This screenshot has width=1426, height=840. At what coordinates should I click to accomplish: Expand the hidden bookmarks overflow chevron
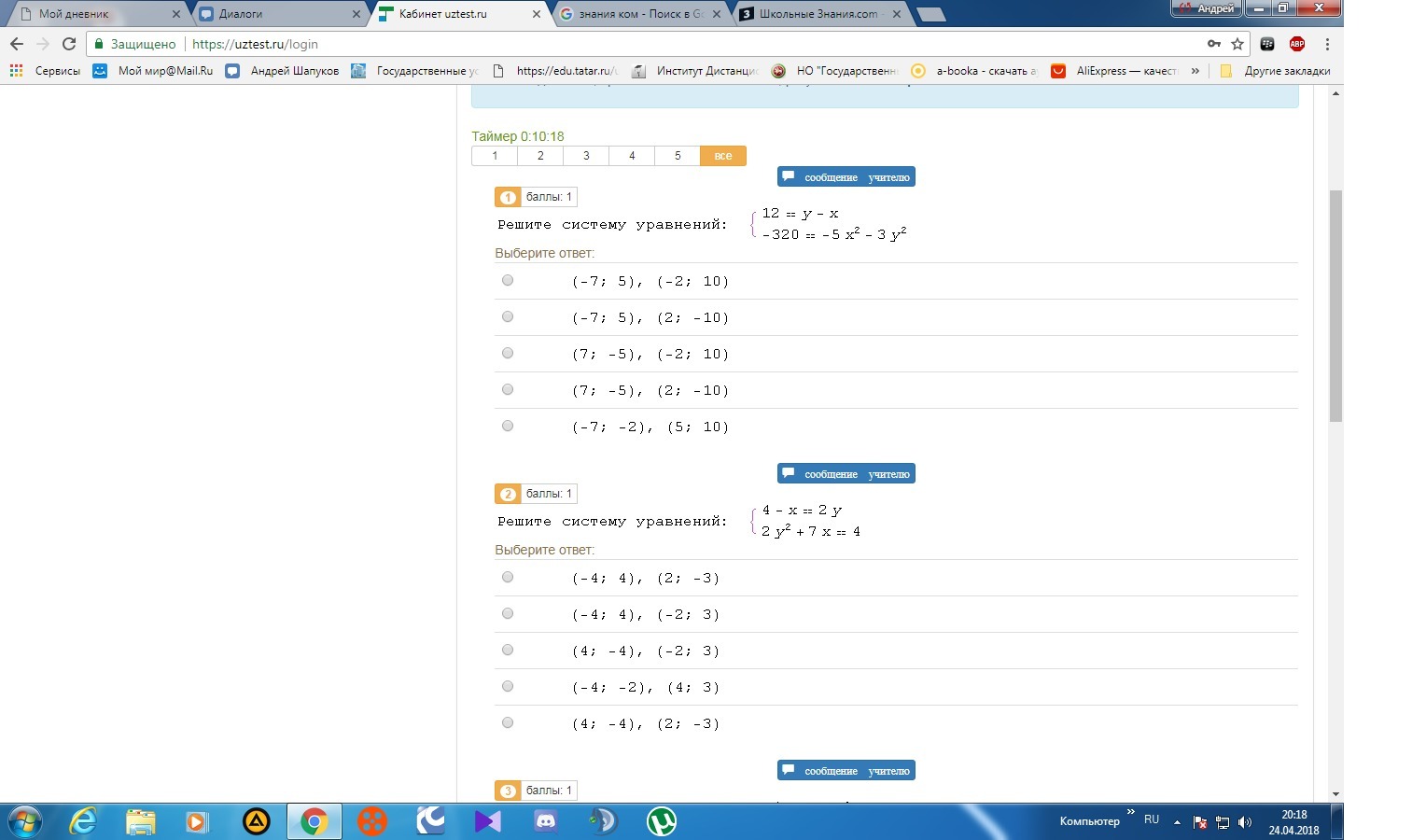pos(1195,71)
